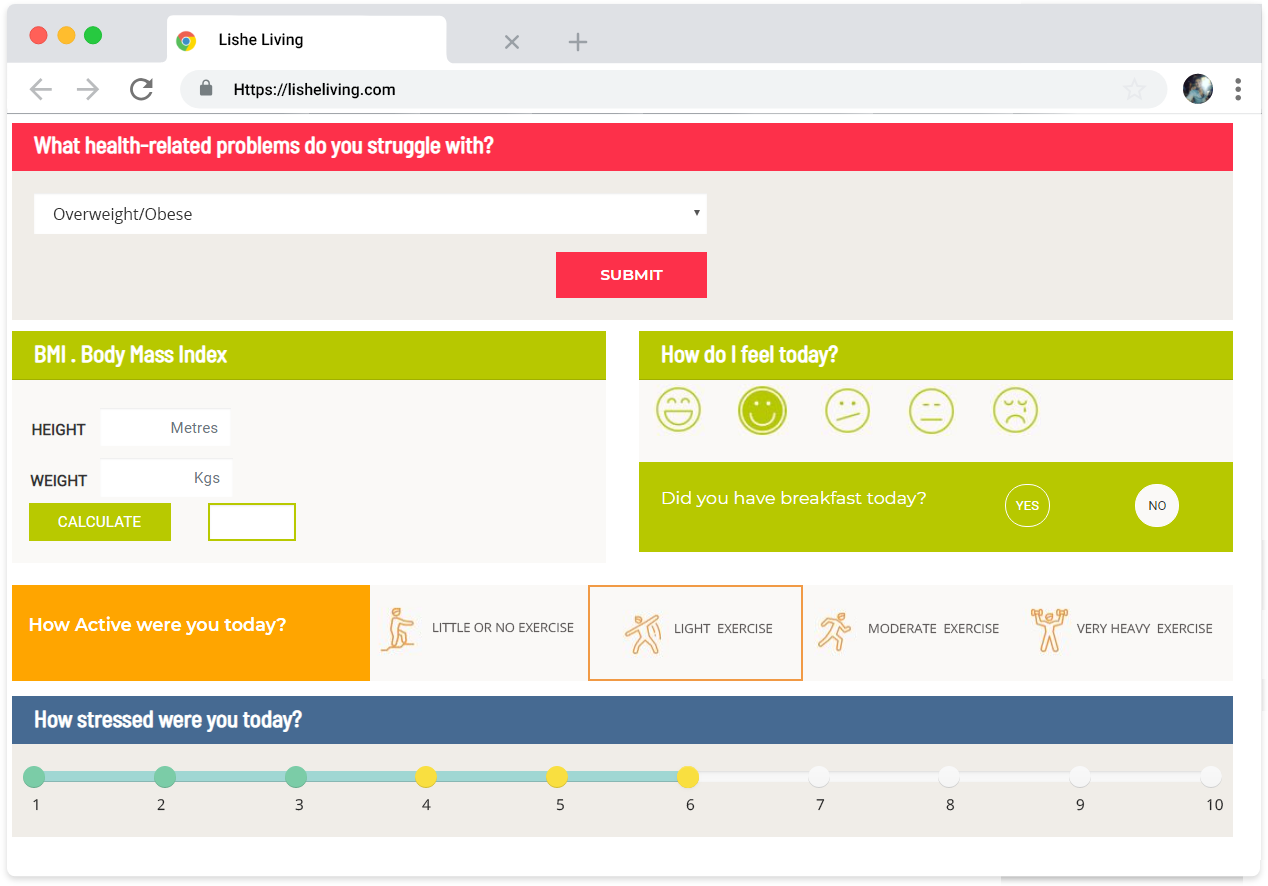Set stress level slider to 4
This screenshot has height=886, width=1268.
pos(426,777)
